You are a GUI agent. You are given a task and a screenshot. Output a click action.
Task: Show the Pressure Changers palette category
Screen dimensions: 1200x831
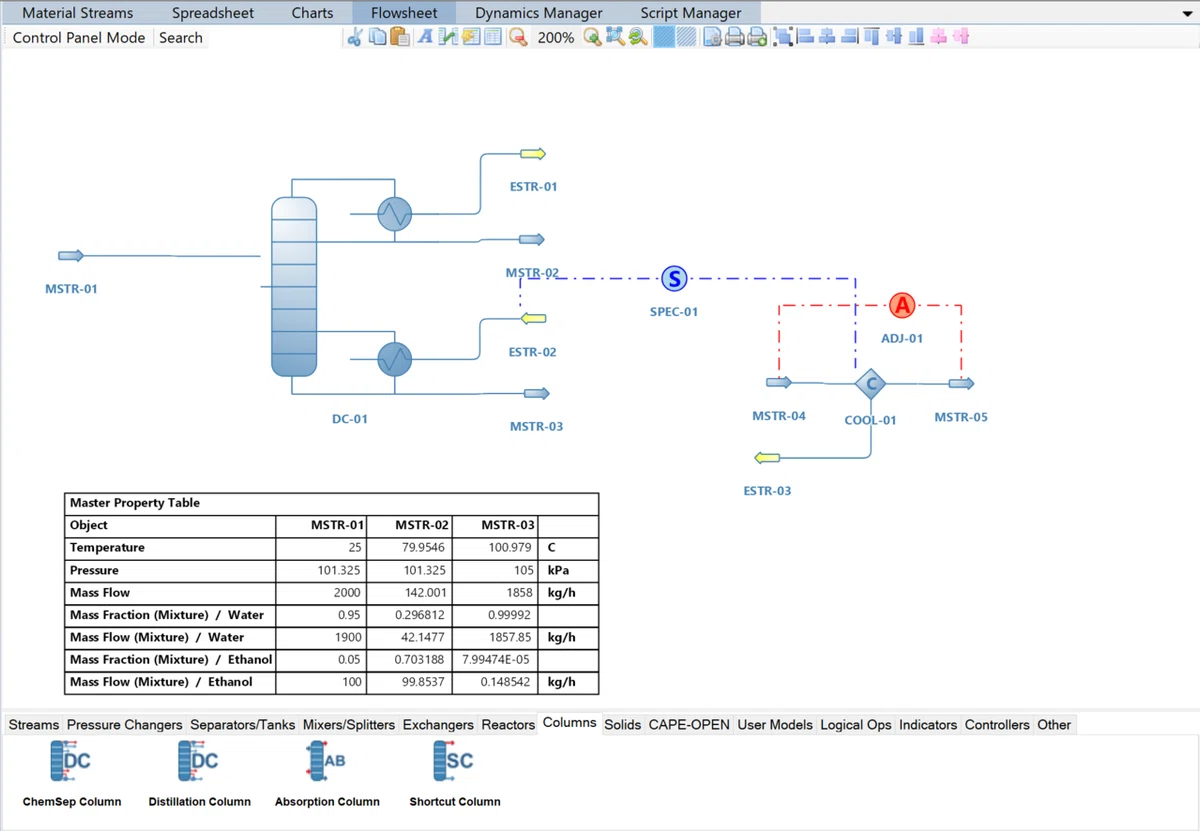click(125, 724)
